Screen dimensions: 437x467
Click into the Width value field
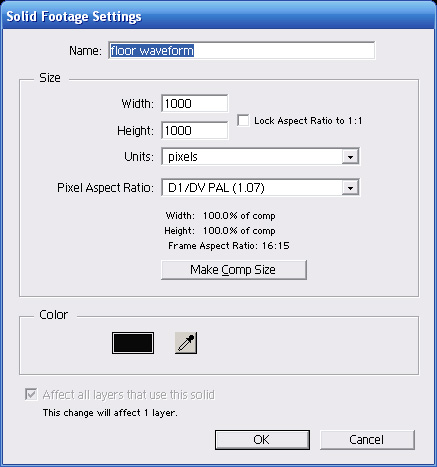pyautogui.click(x=195, y=103)
